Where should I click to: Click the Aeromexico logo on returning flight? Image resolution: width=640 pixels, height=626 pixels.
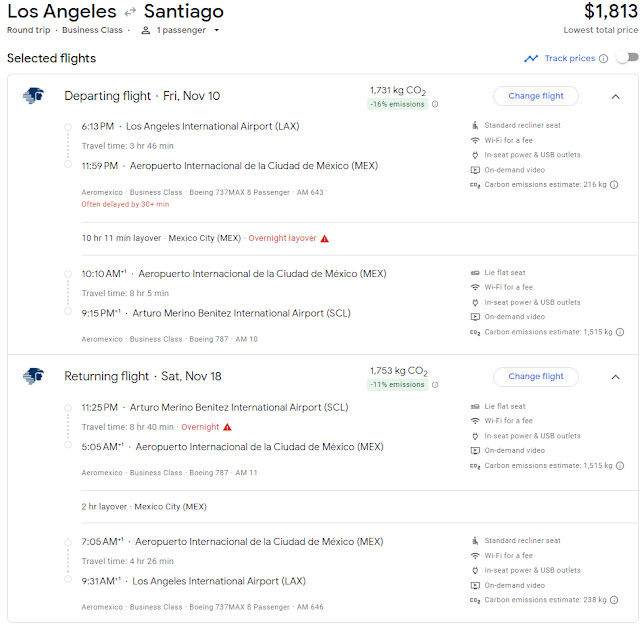[x=33, y=377]
